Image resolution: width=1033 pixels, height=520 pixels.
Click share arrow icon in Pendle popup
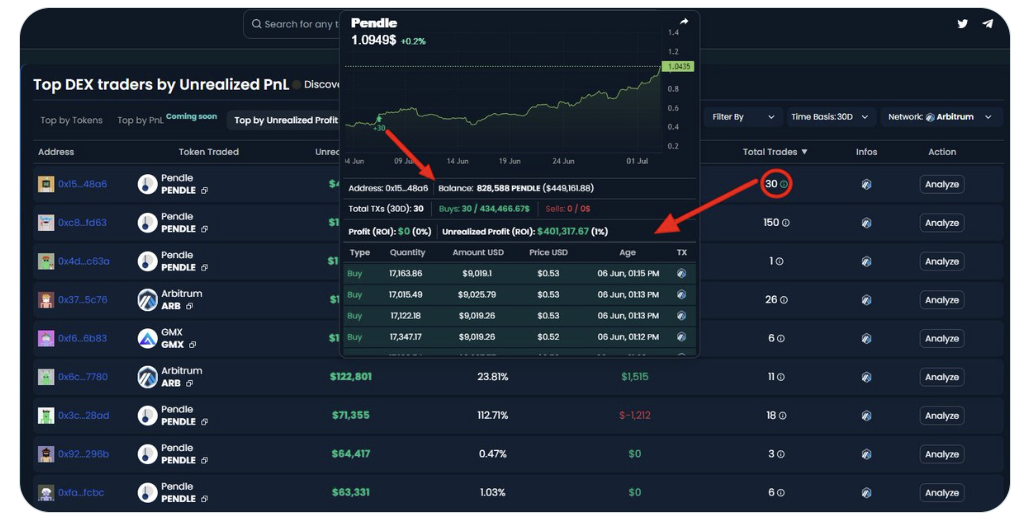pos(684,22)
